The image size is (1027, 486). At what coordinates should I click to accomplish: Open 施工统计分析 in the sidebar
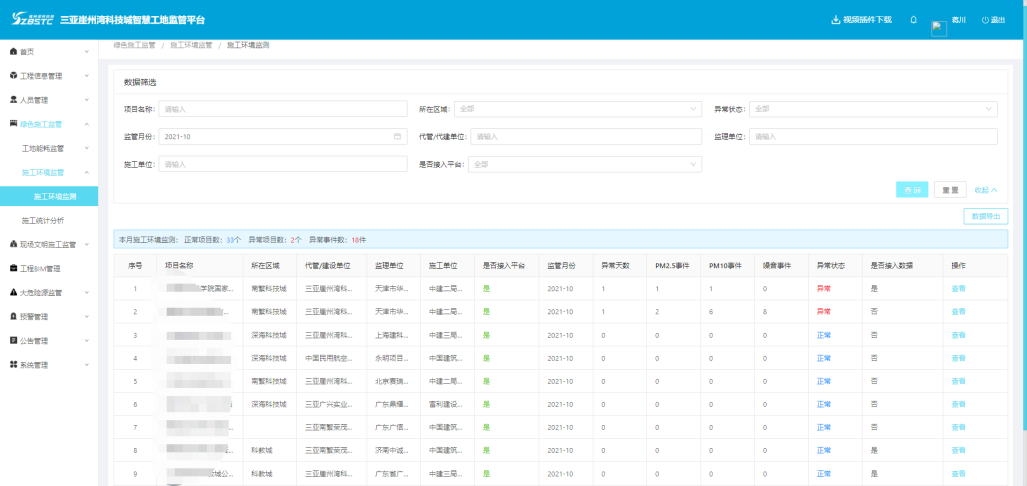[x=42, y=220]
